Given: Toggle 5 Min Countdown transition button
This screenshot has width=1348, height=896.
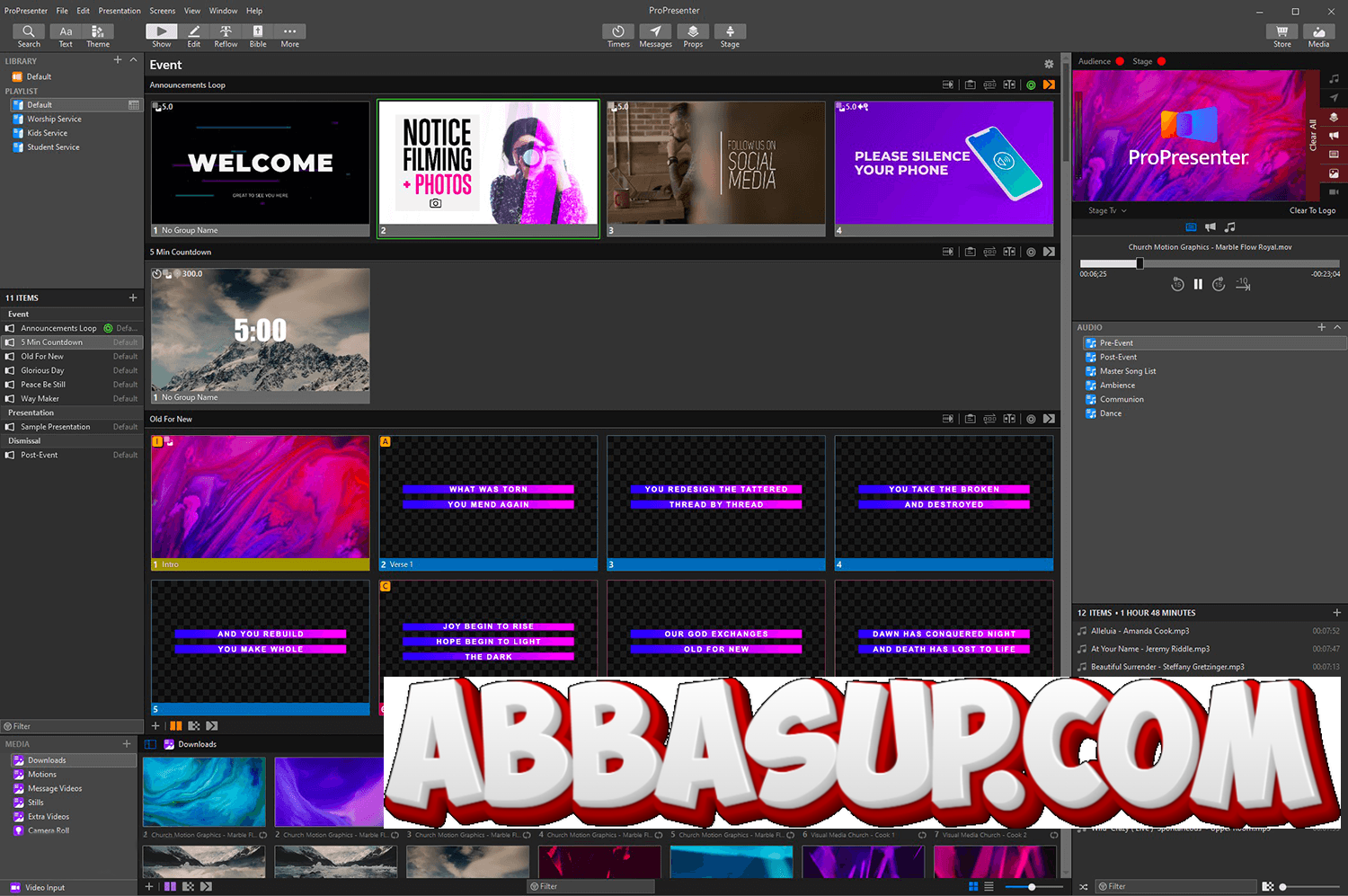Looking at the screenshot, I should 1049,253.
